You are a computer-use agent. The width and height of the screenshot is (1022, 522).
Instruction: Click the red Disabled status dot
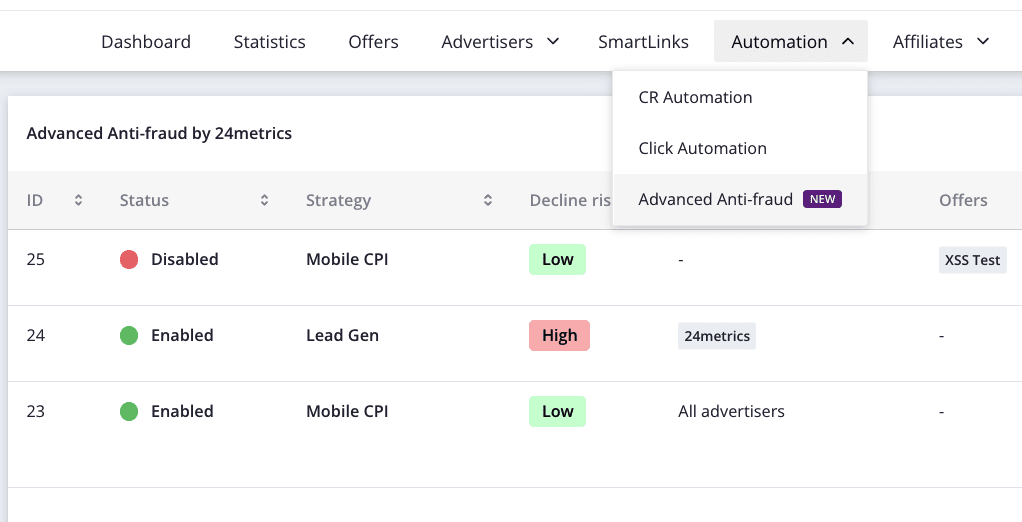click(x=129, y=260)
